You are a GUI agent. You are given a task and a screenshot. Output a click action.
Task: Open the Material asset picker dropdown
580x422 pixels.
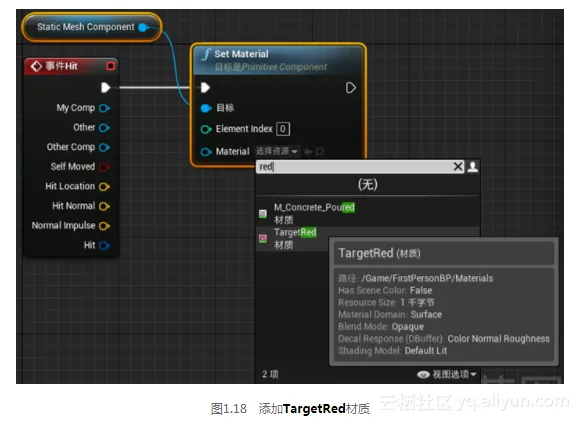click(x=277, y=151)
